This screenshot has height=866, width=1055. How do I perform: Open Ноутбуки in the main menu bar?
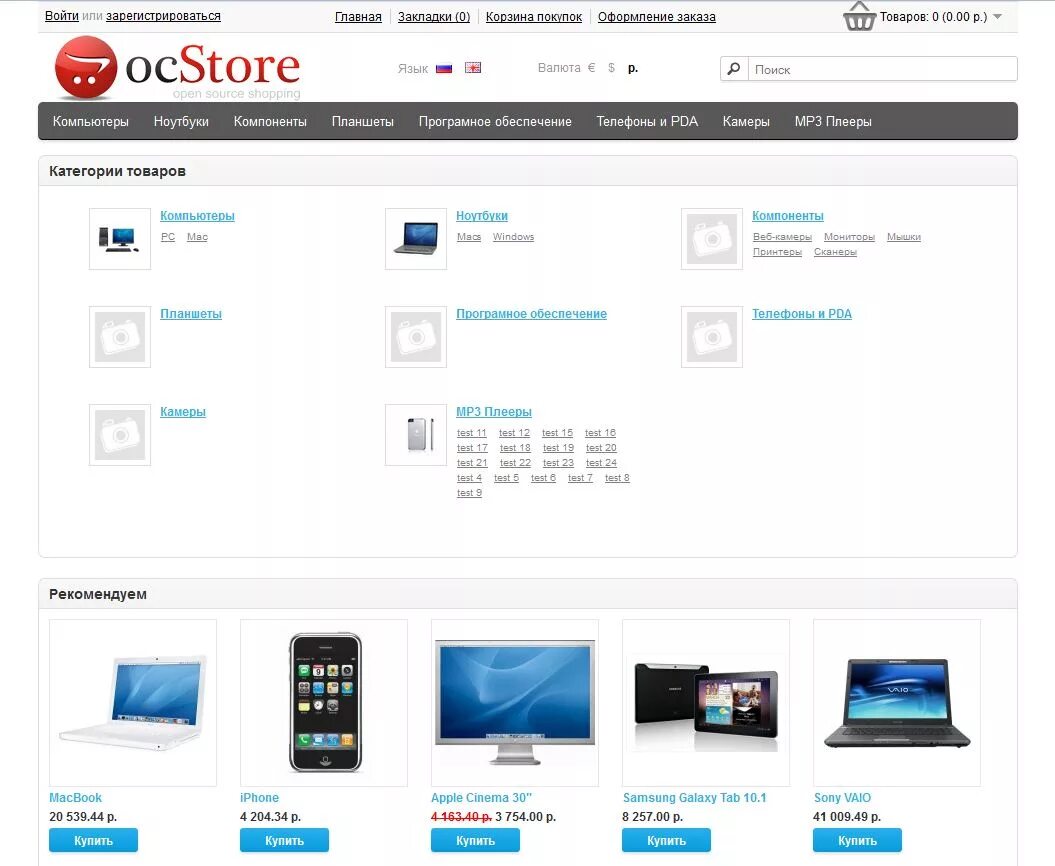coord(181,122)
